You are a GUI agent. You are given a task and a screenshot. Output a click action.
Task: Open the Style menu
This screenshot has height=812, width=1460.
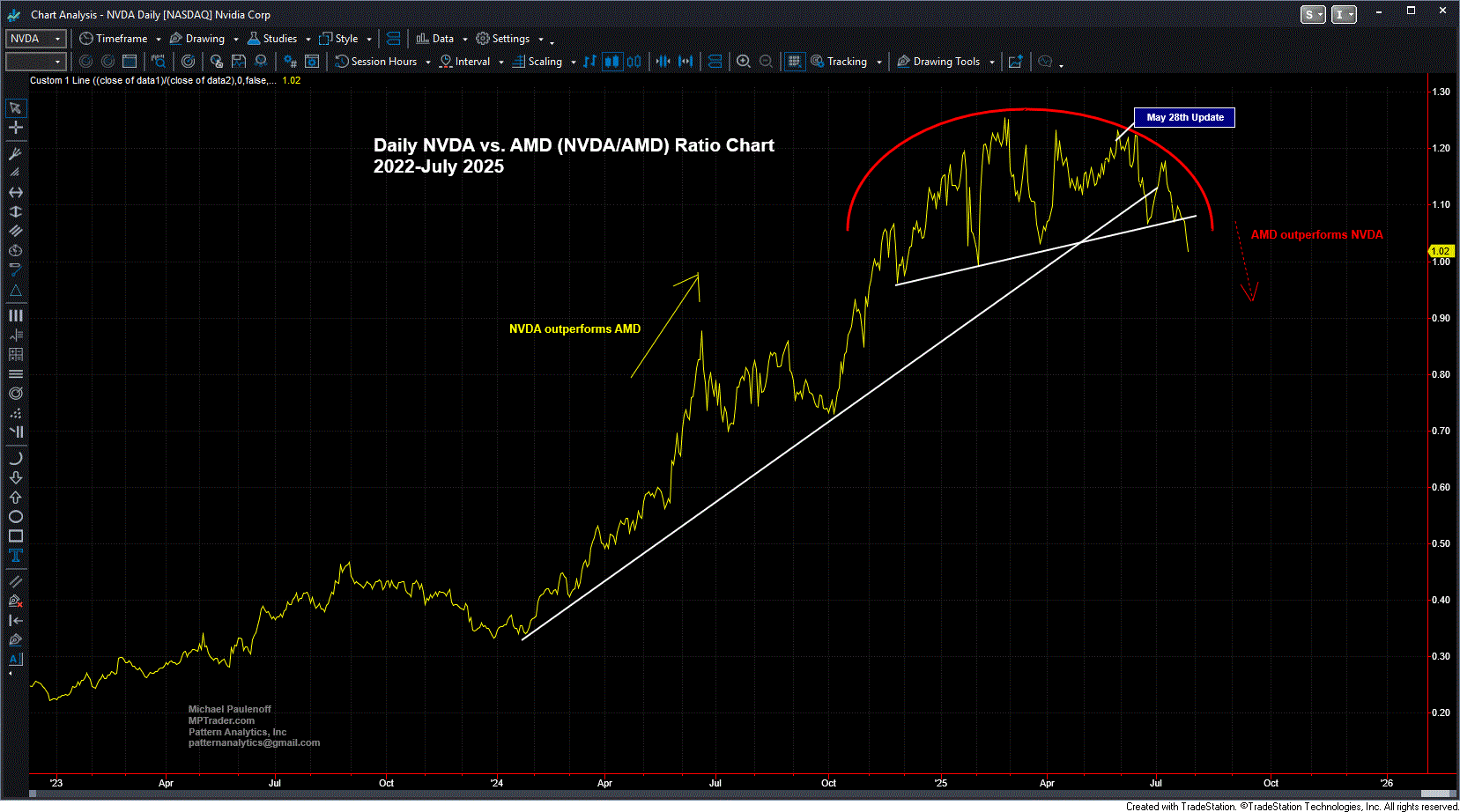(339, 39)
